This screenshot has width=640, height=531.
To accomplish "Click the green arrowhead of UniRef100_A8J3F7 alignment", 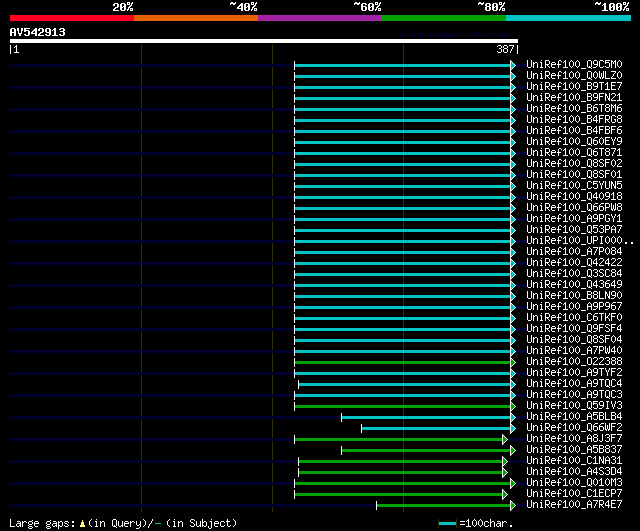I will pos(505,440).
